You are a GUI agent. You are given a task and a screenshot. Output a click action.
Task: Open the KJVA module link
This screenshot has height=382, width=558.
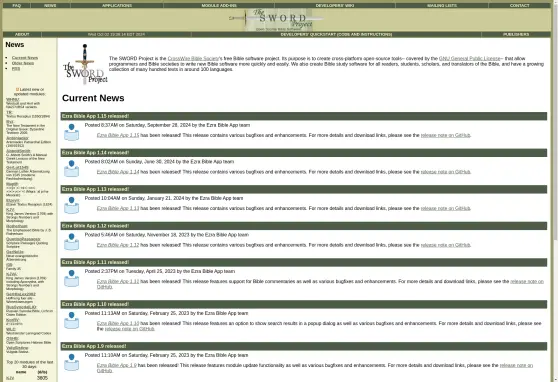coord(11,274)
